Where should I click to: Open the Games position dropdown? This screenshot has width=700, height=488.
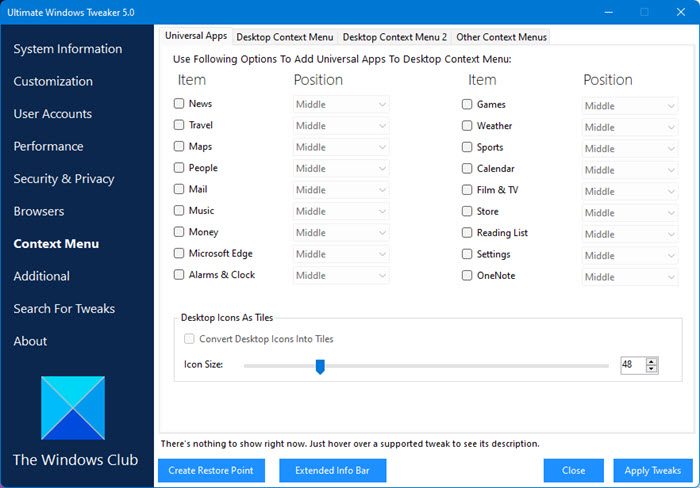630,106
